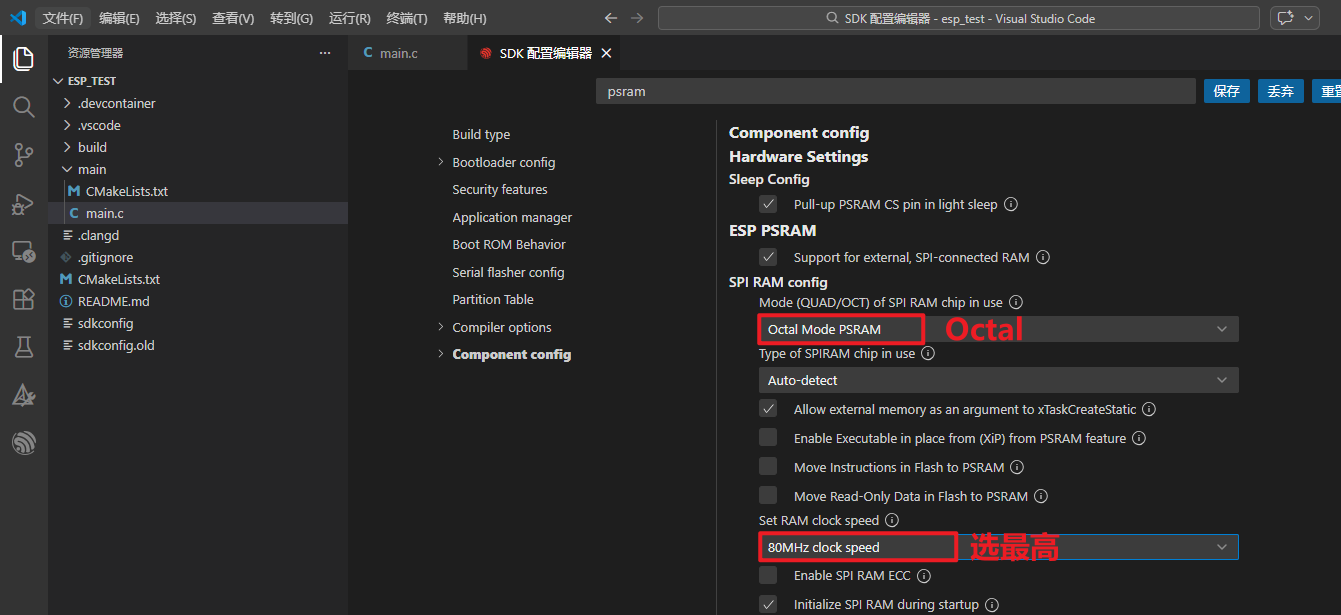The width and height of the screenshot is (1341, 615).
Task: Click the 保存 save button
Action: [x=1227, y=91]
